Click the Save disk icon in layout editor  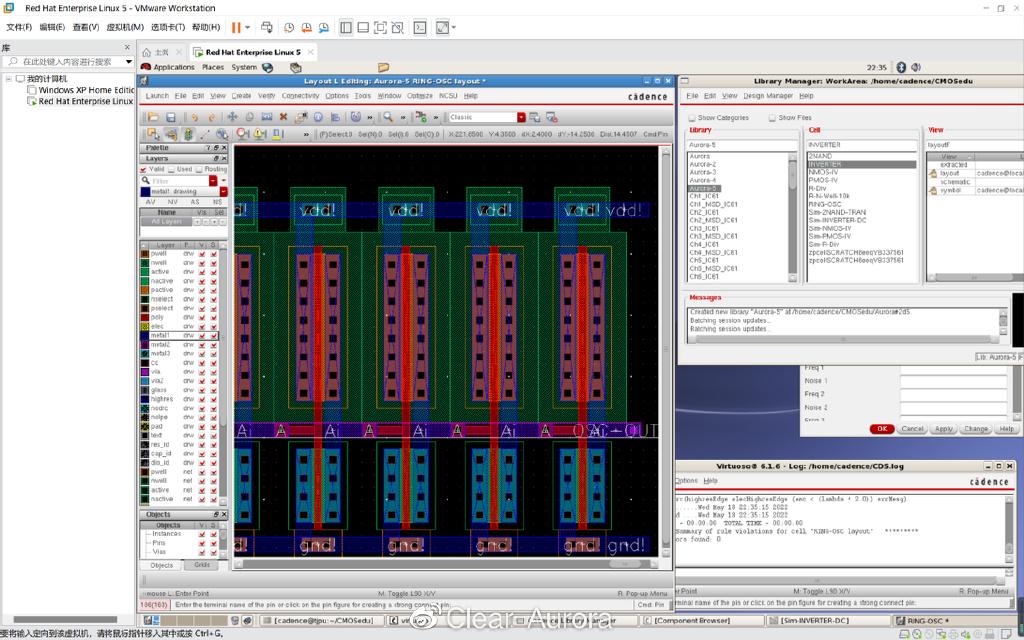point(170,118)
